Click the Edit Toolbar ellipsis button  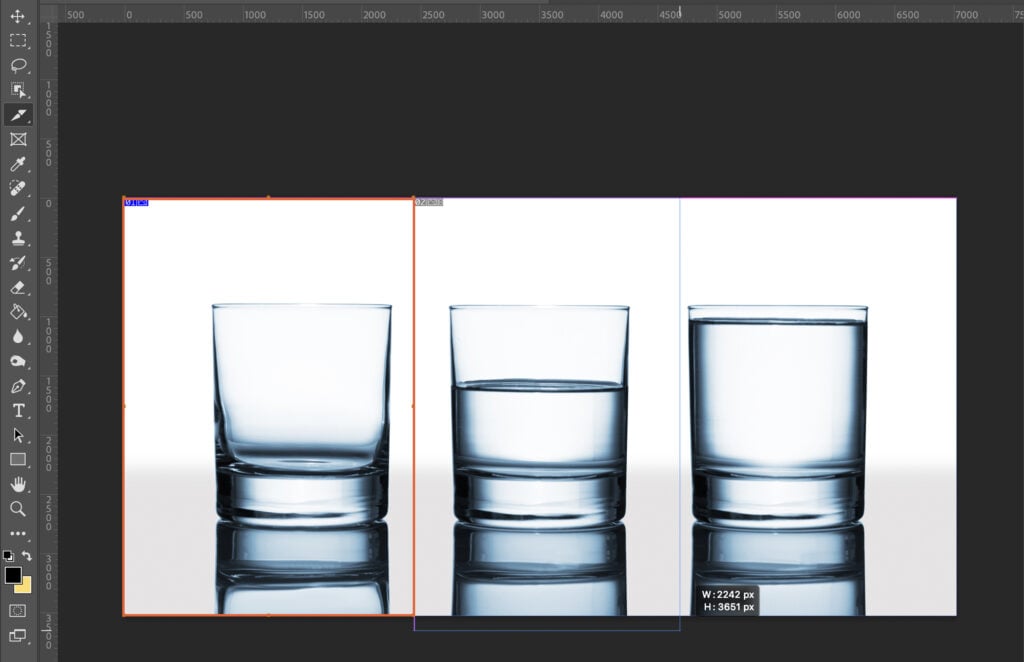[x=17, y=533]
